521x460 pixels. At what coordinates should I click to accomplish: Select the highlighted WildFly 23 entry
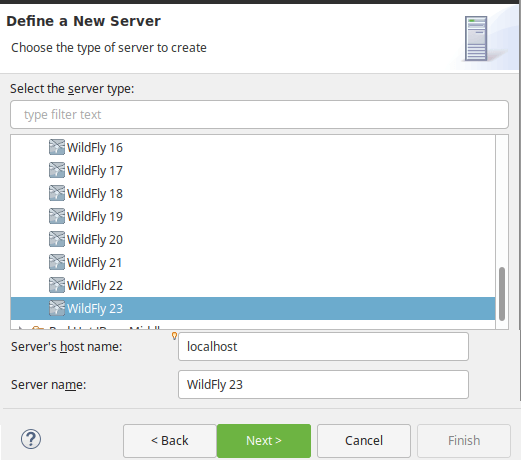253,308
